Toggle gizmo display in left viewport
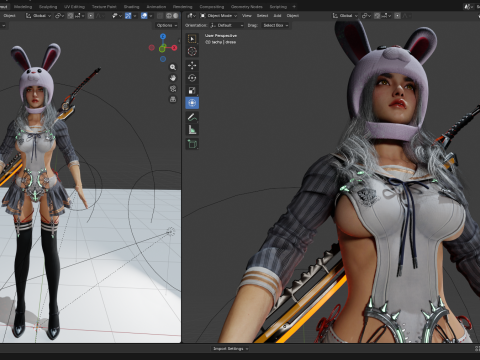The height and width of the screenshot is (360, 480). pos(128,16)
